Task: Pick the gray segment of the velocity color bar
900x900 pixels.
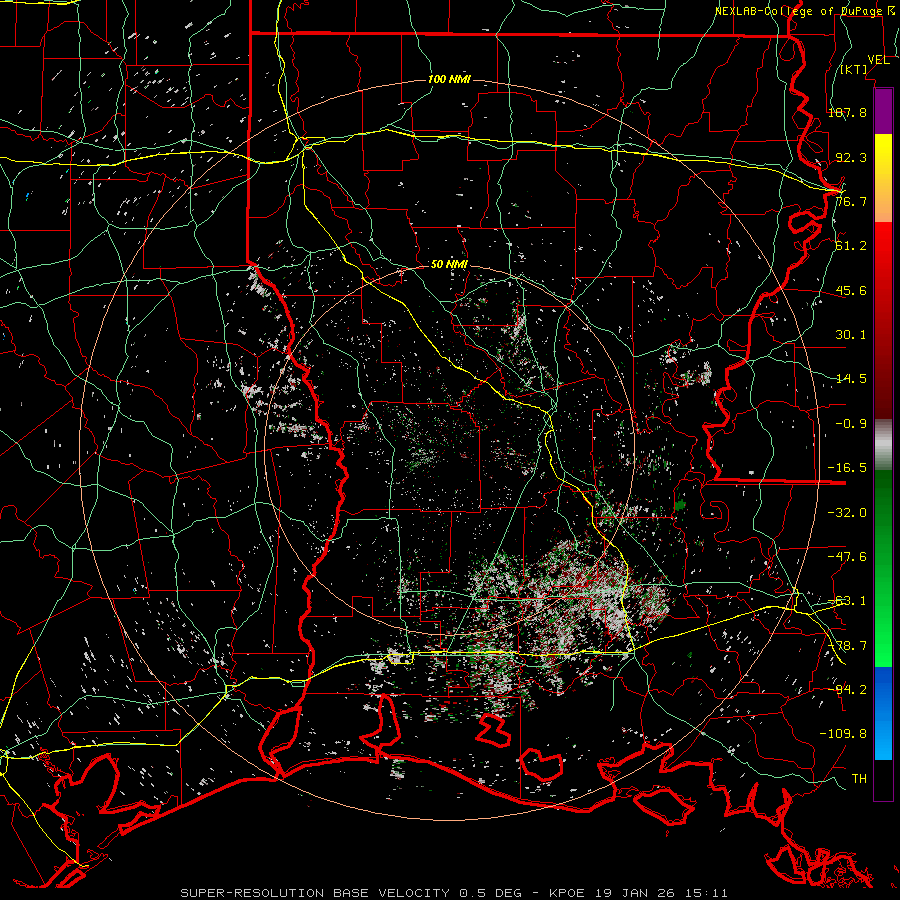Action: point(883,445)
